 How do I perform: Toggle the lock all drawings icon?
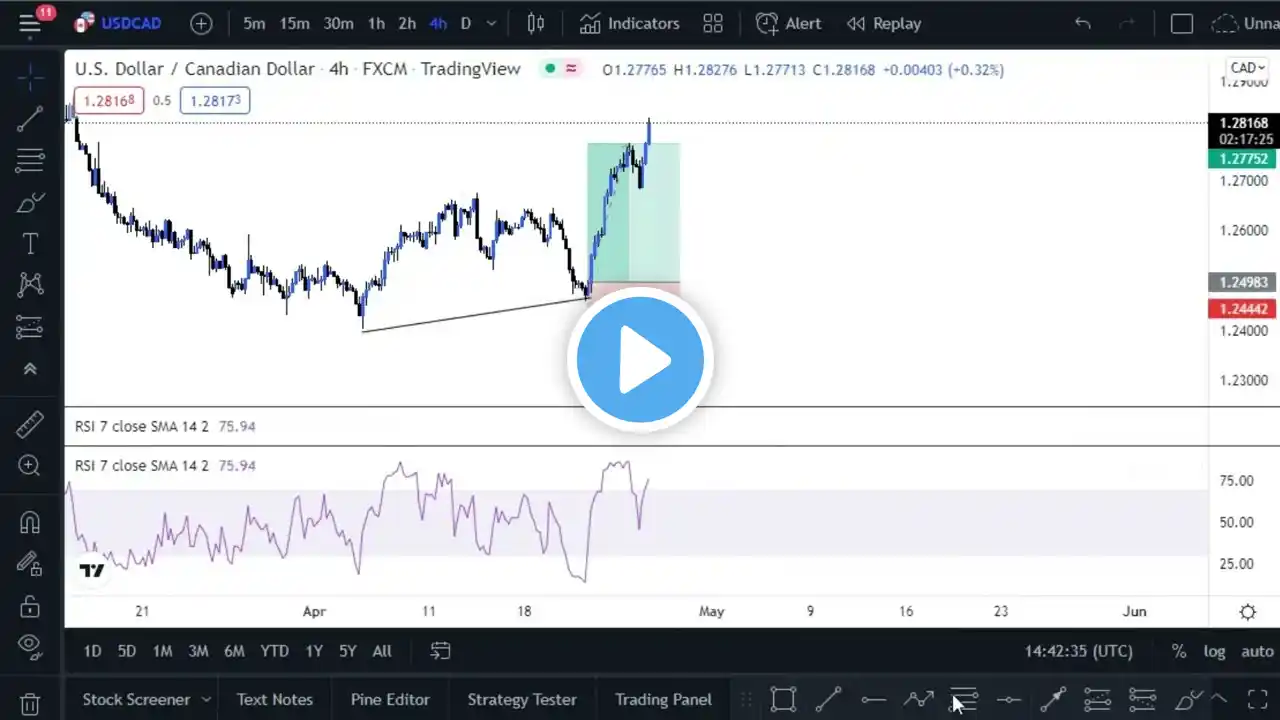(30, 606)
